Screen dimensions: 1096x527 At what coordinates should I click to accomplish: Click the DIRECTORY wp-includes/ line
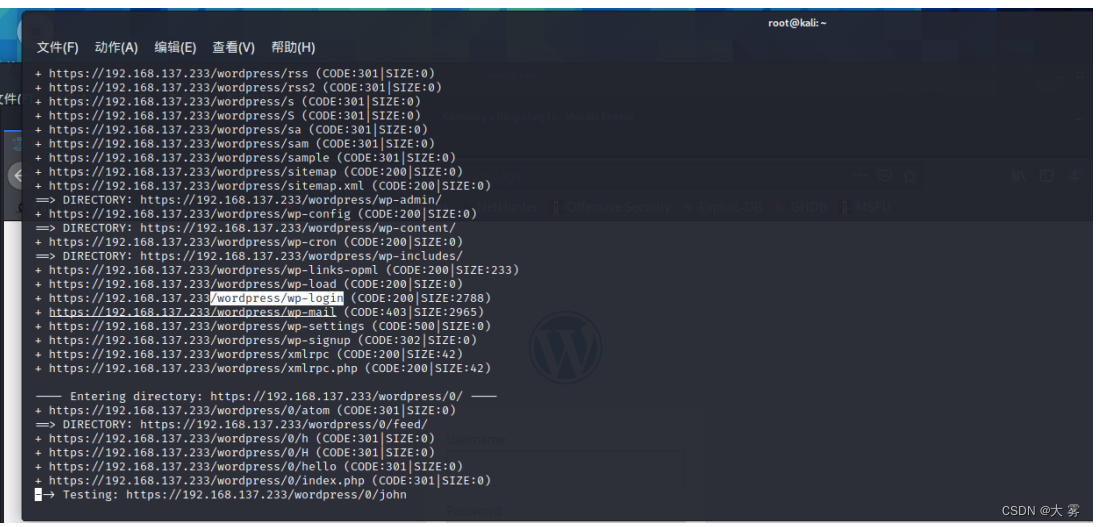pyautogui.click(x=249, y=256)
